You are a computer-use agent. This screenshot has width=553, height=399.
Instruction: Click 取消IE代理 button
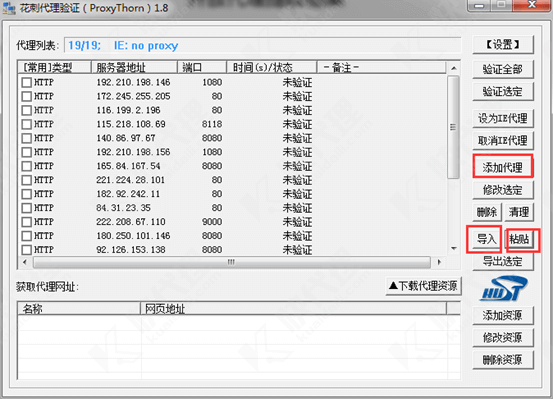(x=503, y=141)
